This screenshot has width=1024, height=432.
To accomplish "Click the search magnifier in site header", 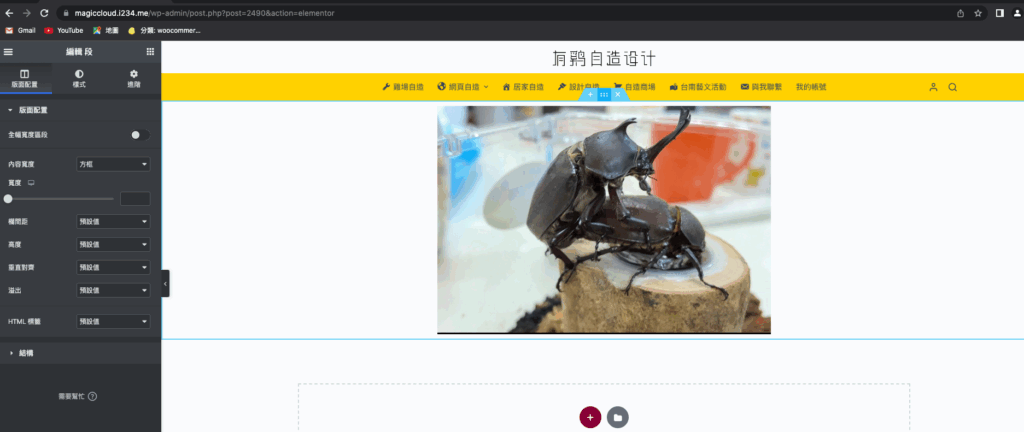I will click(952, 87).
